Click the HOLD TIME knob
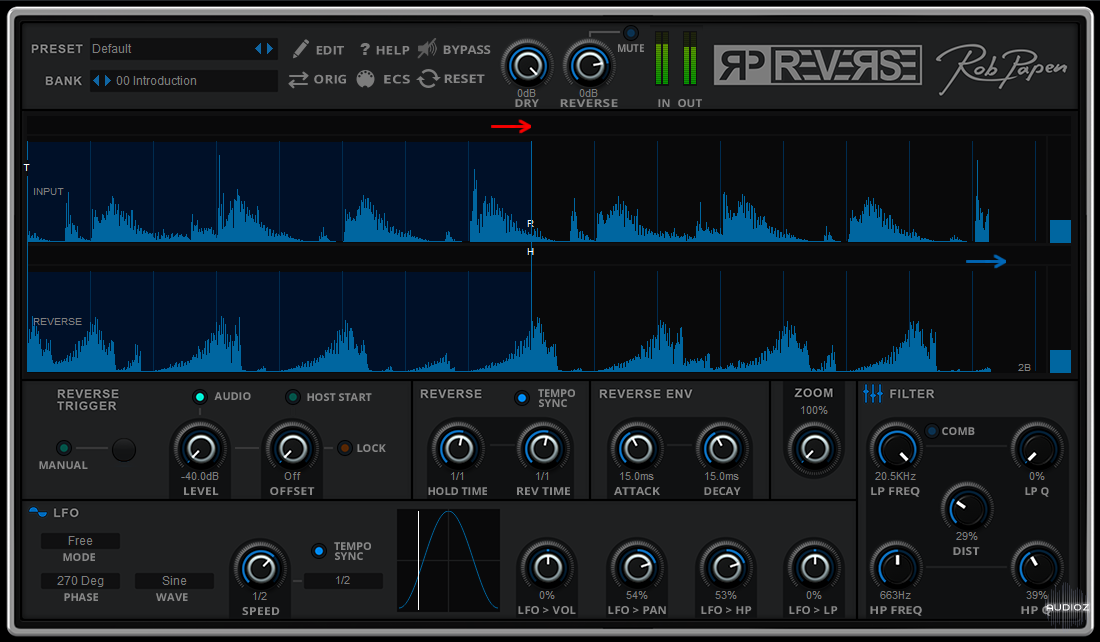The height and width of the screenshot is (642, 1100). pos(457,448)
